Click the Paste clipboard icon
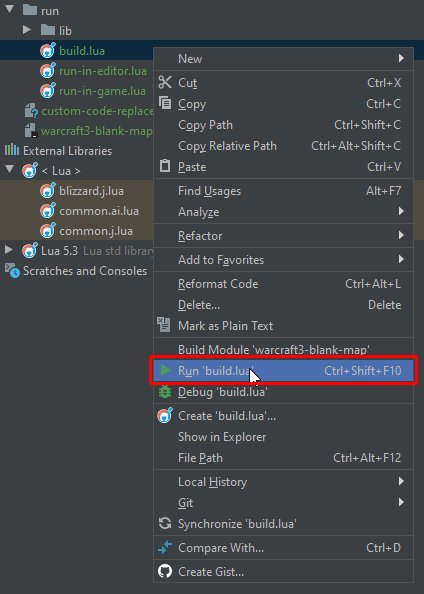This screenshot has width=424, height=594. tap(165, 166)
